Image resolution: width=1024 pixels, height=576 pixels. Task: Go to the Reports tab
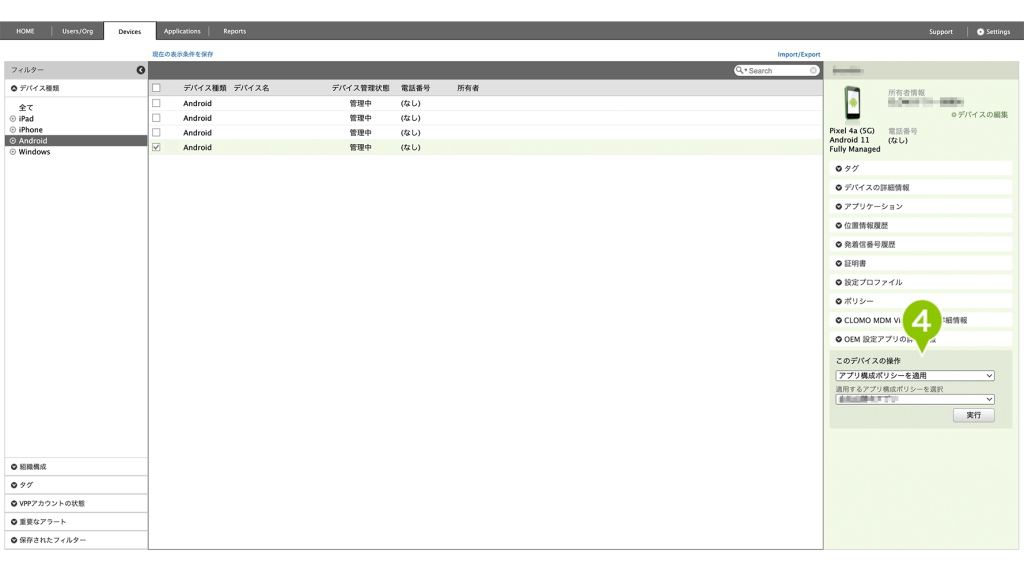tap(234, 31)
